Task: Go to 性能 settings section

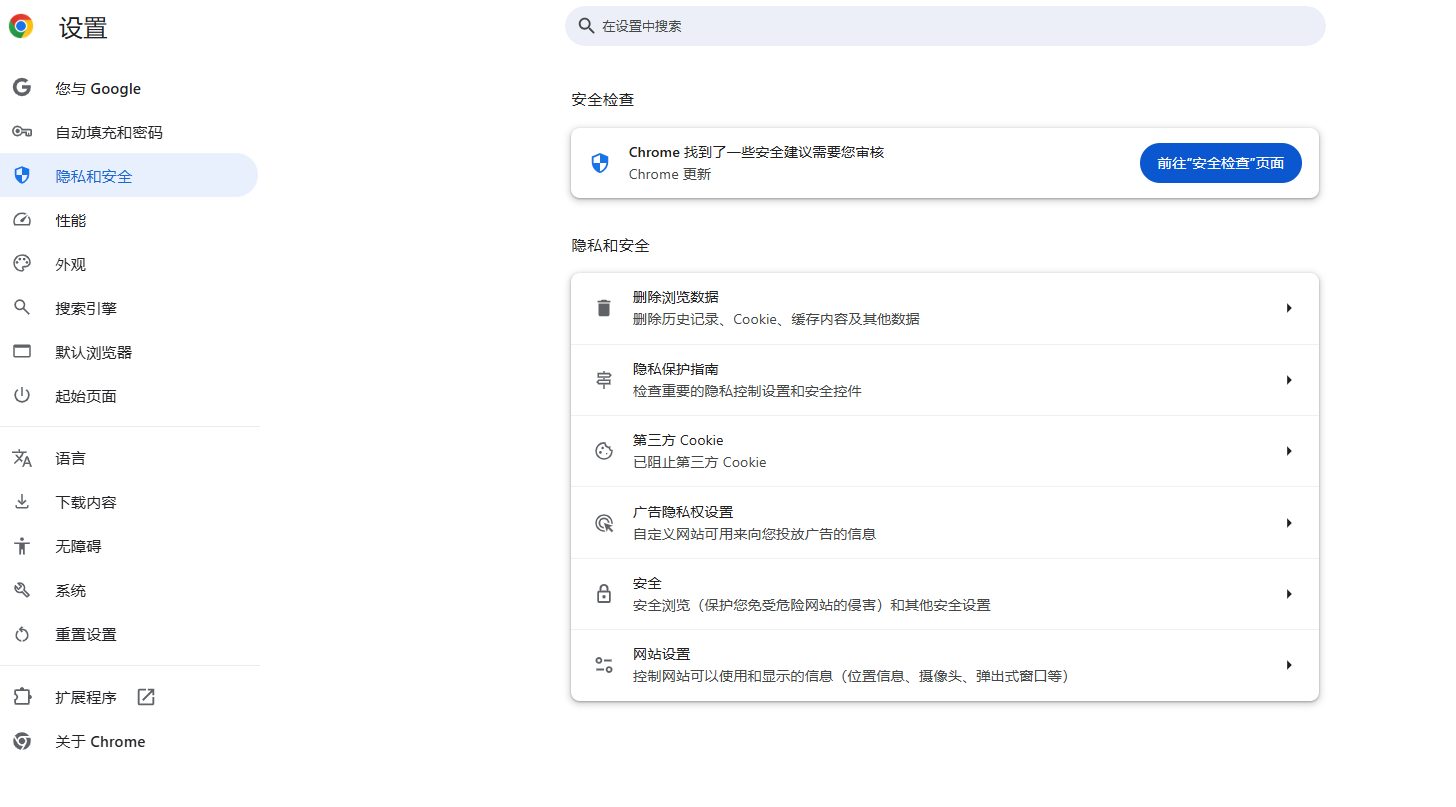Action: point(129,220)
